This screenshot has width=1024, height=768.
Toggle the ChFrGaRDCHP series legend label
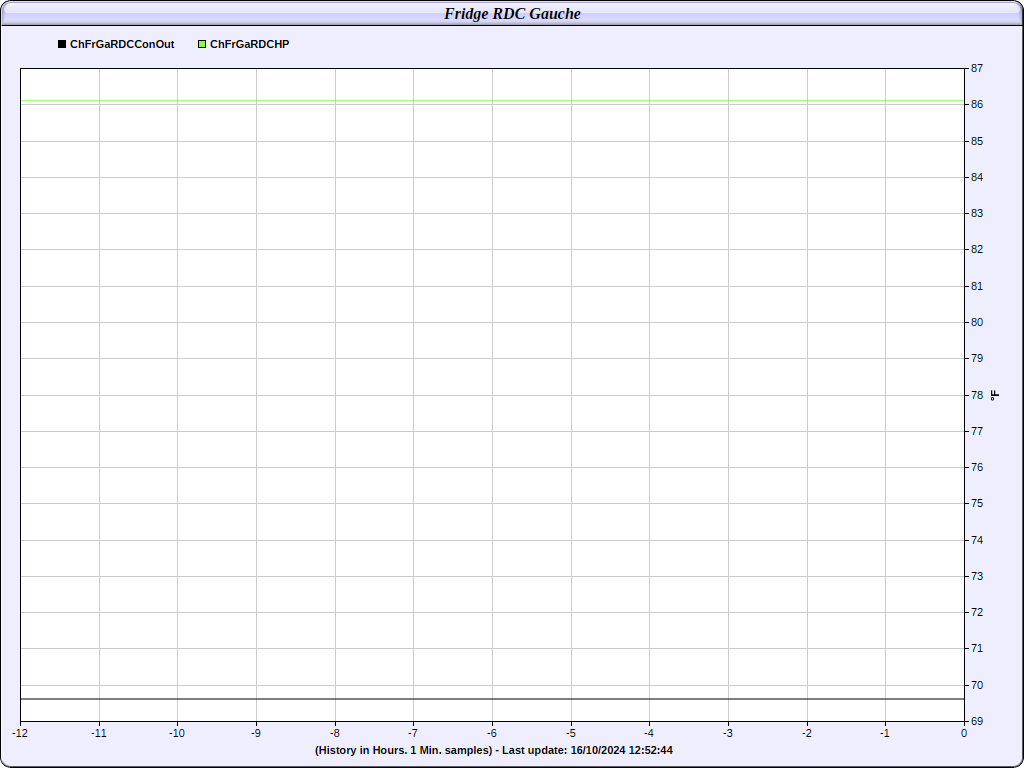point(249,44)
